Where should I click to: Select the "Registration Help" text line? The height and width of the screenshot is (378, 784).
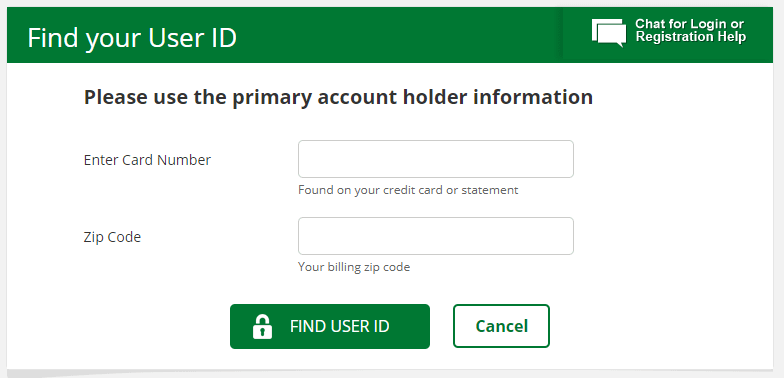pyautogui.click(x=690, y=37)
